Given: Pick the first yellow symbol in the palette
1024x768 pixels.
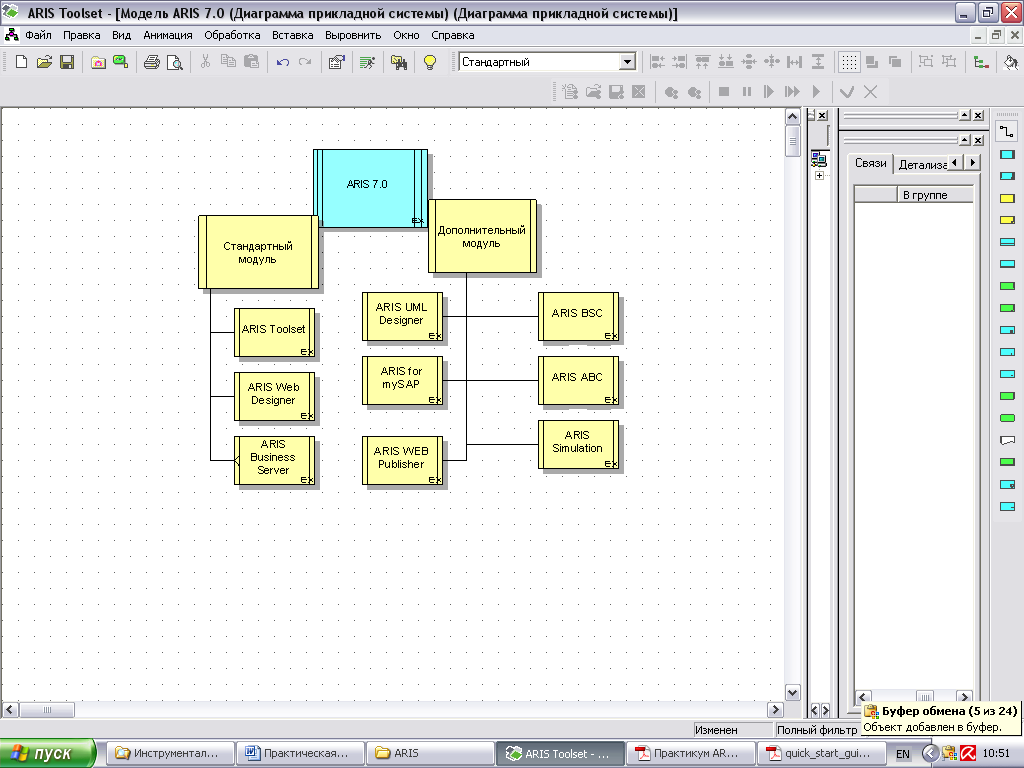Looking at the screenshot, I should (x=1007, y=199).
